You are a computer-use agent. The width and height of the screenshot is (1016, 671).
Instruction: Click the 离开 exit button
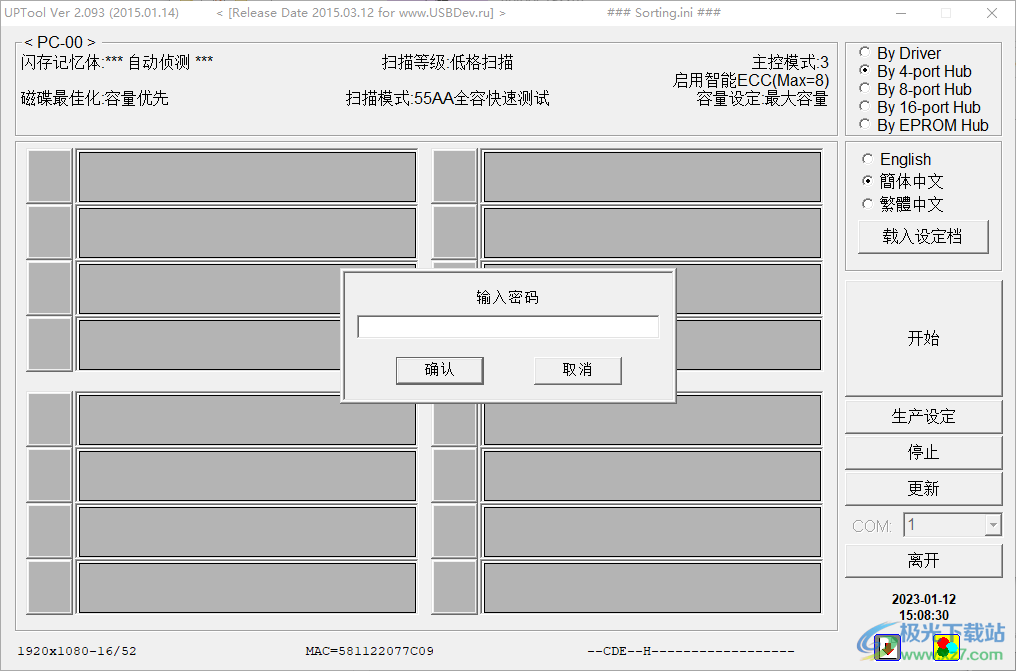923,560
